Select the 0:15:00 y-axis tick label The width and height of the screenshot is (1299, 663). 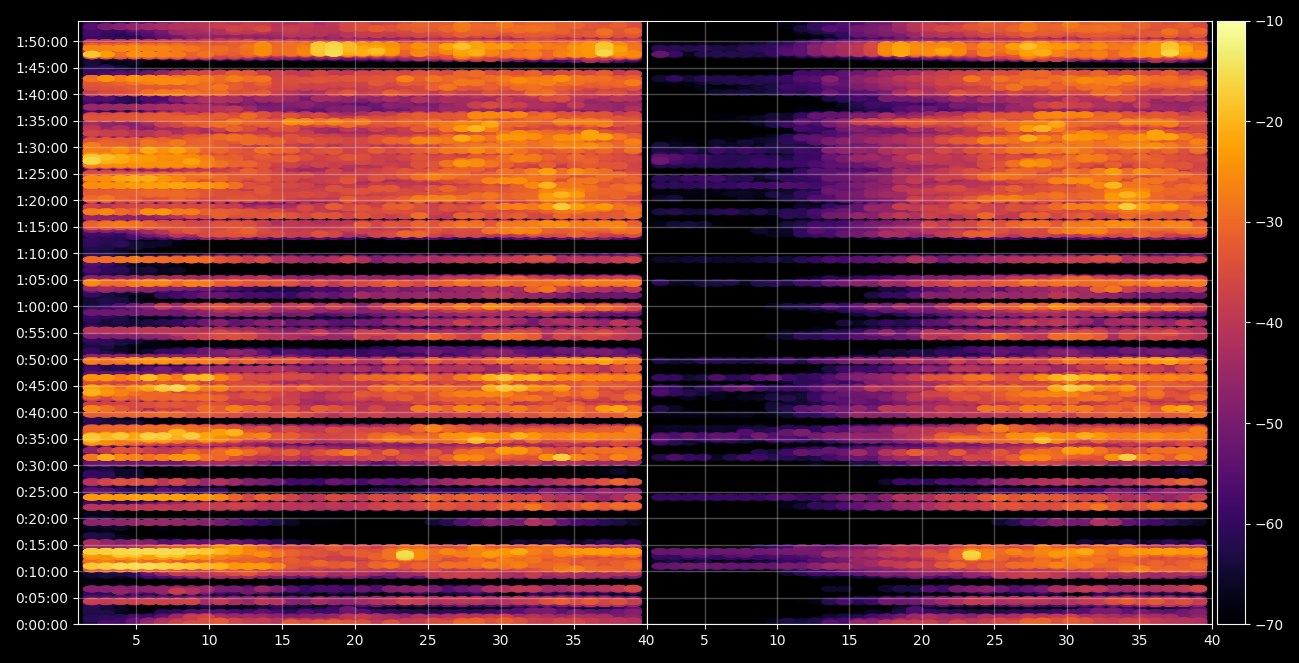point(43,545)
